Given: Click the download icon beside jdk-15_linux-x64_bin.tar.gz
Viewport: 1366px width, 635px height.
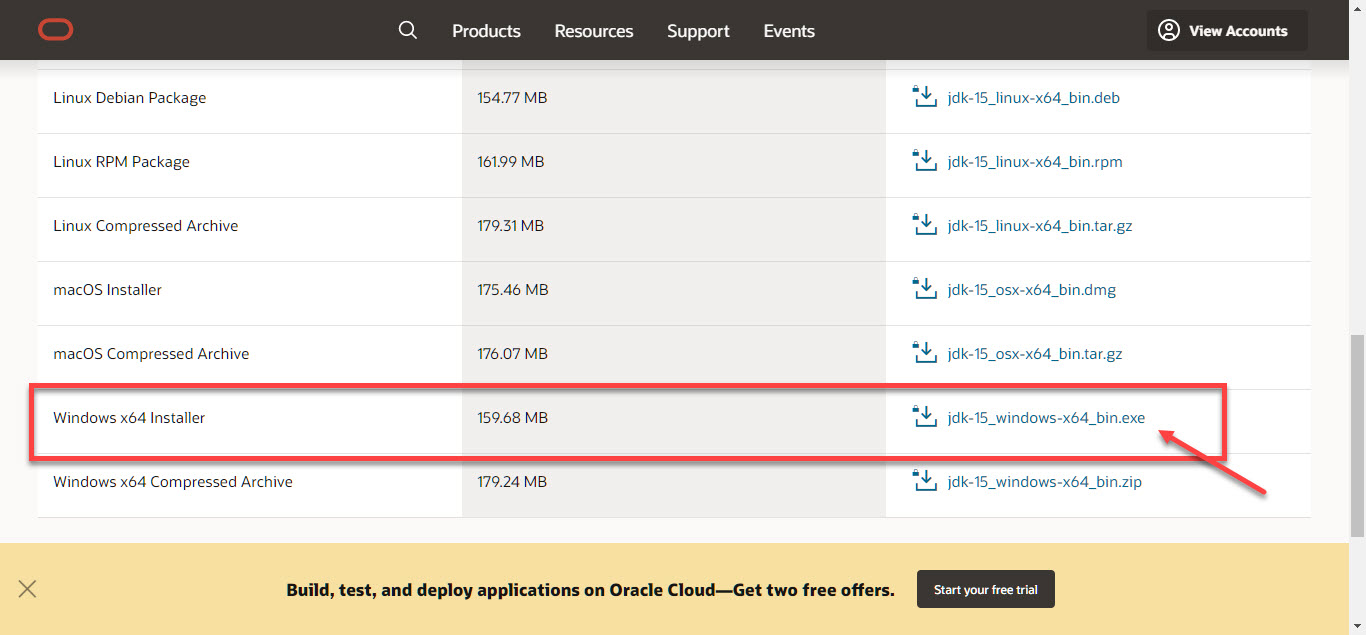Looking at the screenshot, I should click(924, 226).
